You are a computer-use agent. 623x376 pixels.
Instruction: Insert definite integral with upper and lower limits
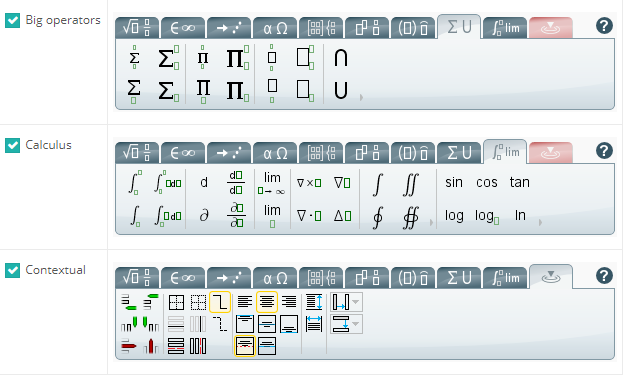pyautogui.click(x=135, y=182)
